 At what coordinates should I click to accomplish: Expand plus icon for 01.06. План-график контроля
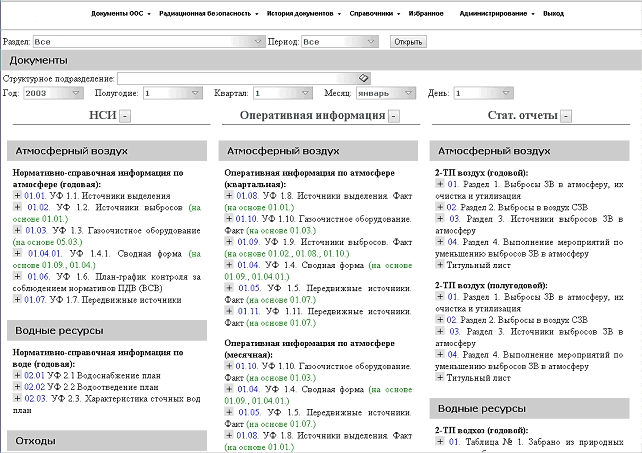pyautogui.click(x=17, y=276)
